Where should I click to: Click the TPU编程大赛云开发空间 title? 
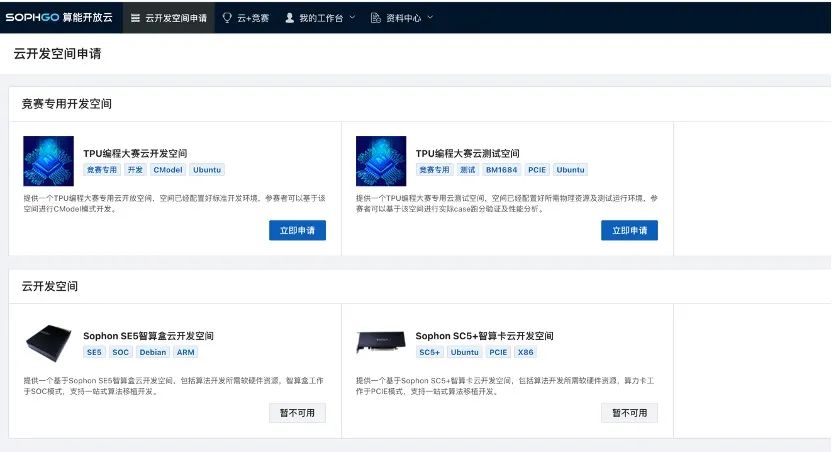point(135,153)
